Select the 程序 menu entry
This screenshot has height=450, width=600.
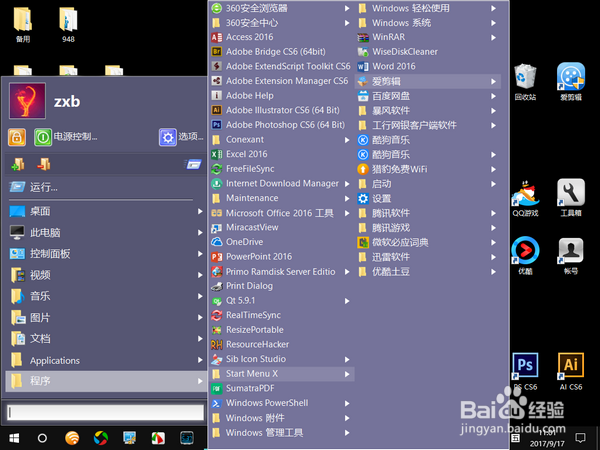[x=105, y=381]
